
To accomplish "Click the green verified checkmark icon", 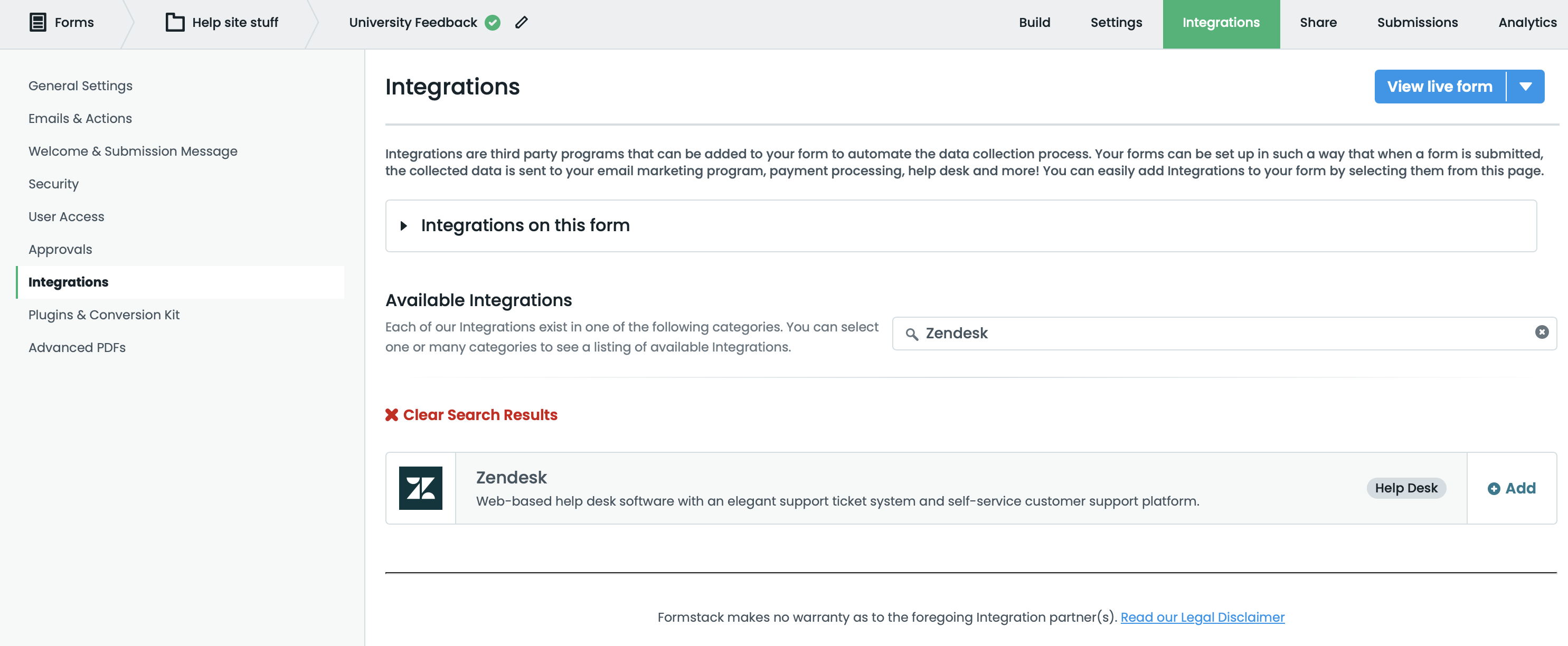I will [x=493, y=23].
